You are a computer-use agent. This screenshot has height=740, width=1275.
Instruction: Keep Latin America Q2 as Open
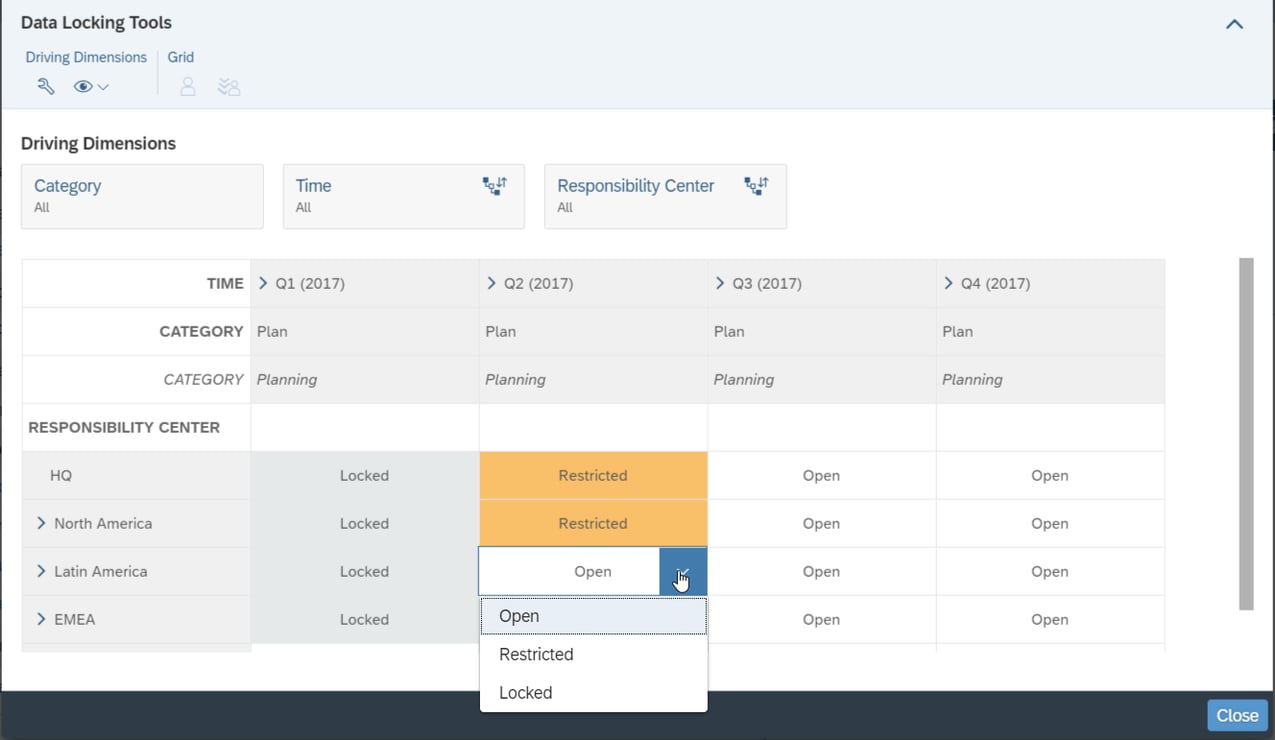(x=518, y=616)
